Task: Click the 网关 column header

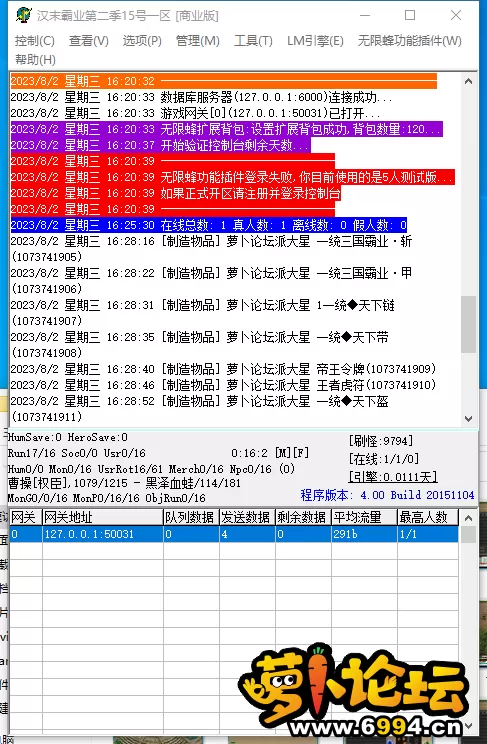Action: pyautogui.click(x=26, y=517)
